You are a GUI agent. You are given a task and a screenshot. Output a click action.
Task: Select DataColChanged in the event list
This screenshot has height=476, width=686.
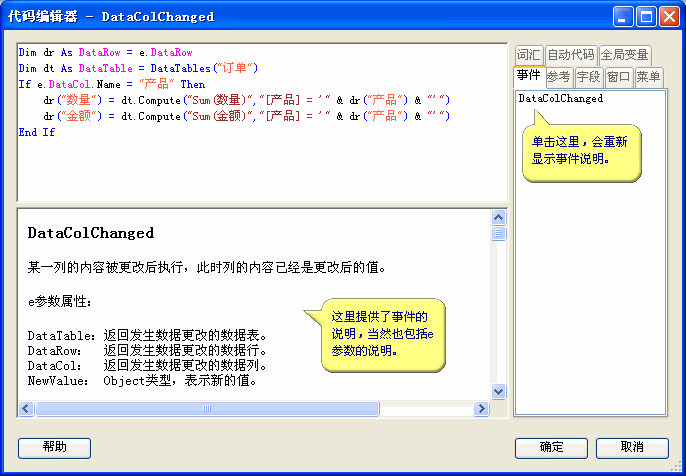(x=561, y=99)
